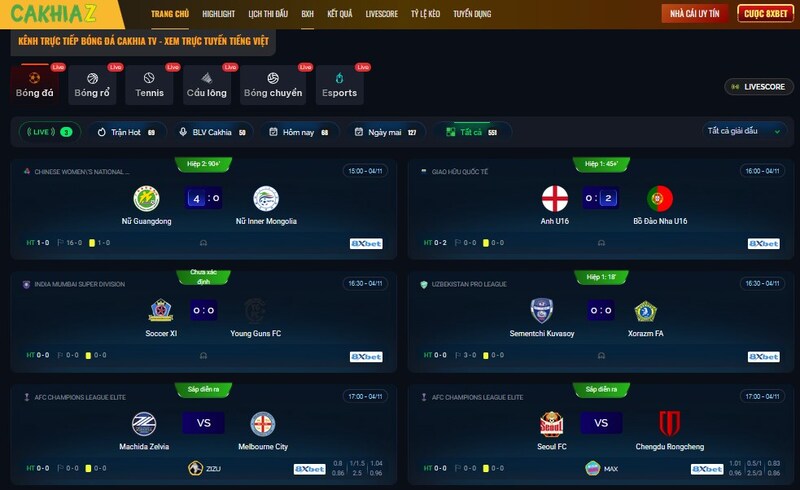800x490 pixels.
Task: Open the Lịch thi đấu menu
Action: pos(268,14)
